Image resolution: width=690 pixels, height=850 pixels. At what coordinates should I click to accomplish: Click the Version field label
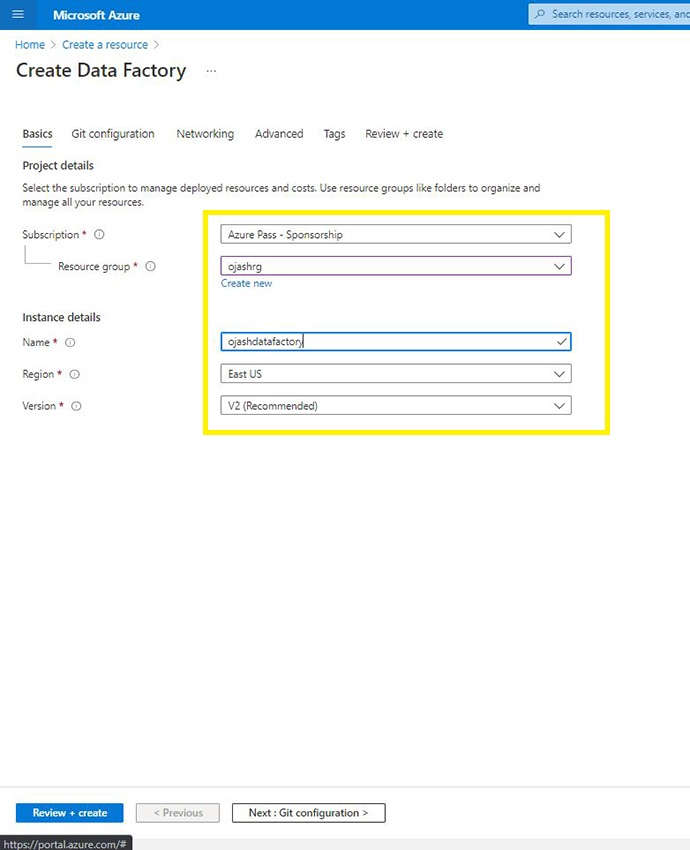click(x=39, y=406)
